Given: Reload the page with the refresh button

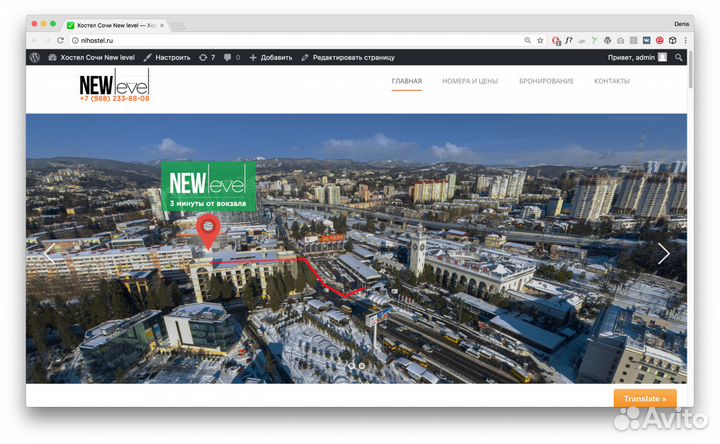Looking at the screenshot, I should (x=61, y=40).
